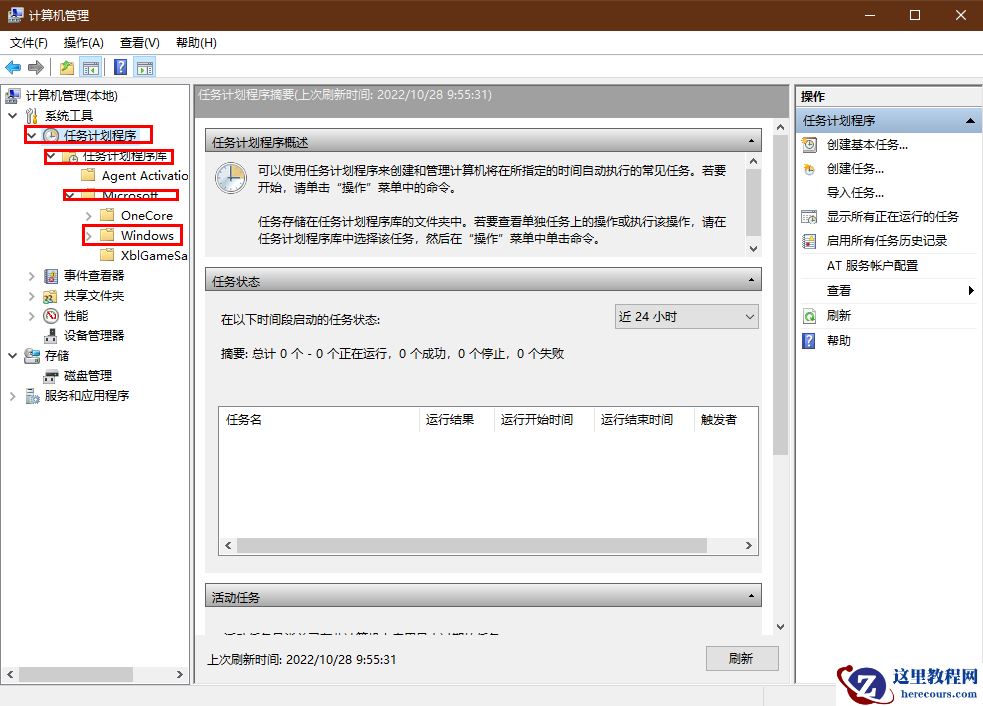Collapse the 任务计划程序概述 section
Screen dimensions: 983x706
click(x=750, y=140)
